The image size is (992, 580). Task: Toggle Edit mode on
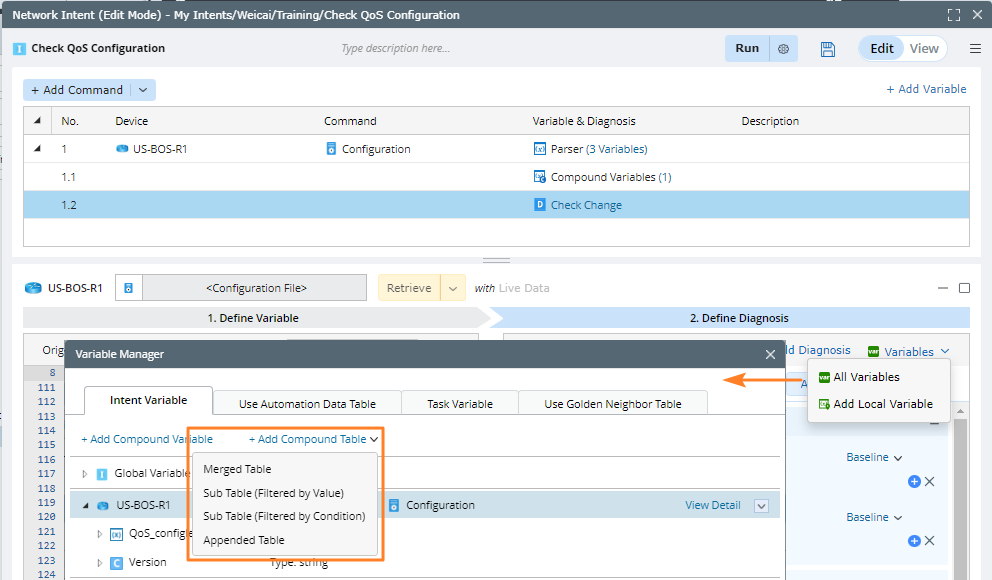click(881, 49)
